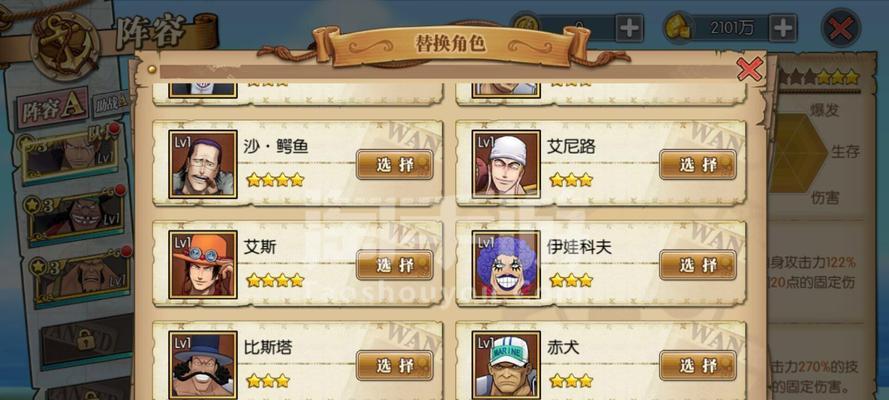
Task: Click Ace (艾斯) portrait with orange hat
Action: point(202,264)
